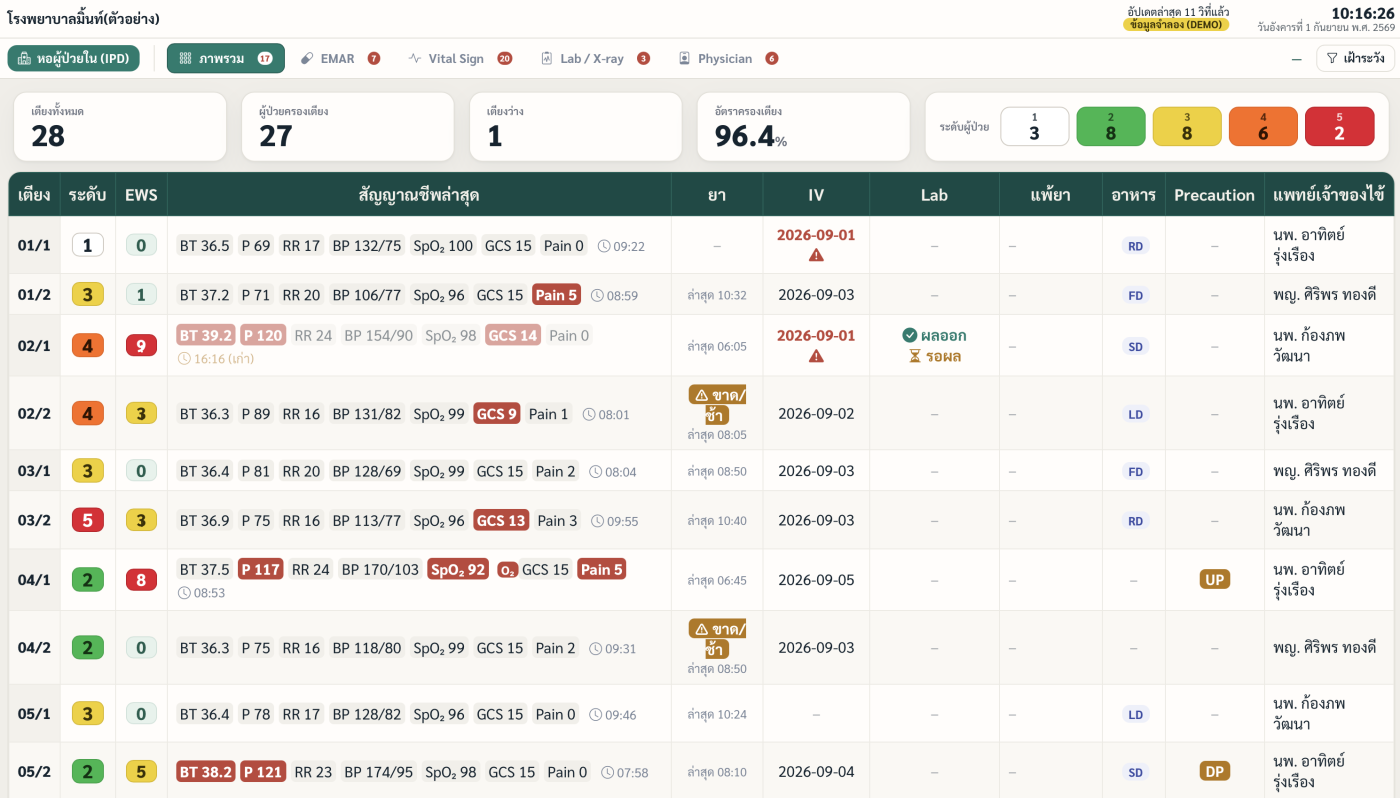Click the EWS score 8 badge for bed 04/1
Viewport: 1400px width, 798px height.
click(141, 579)
